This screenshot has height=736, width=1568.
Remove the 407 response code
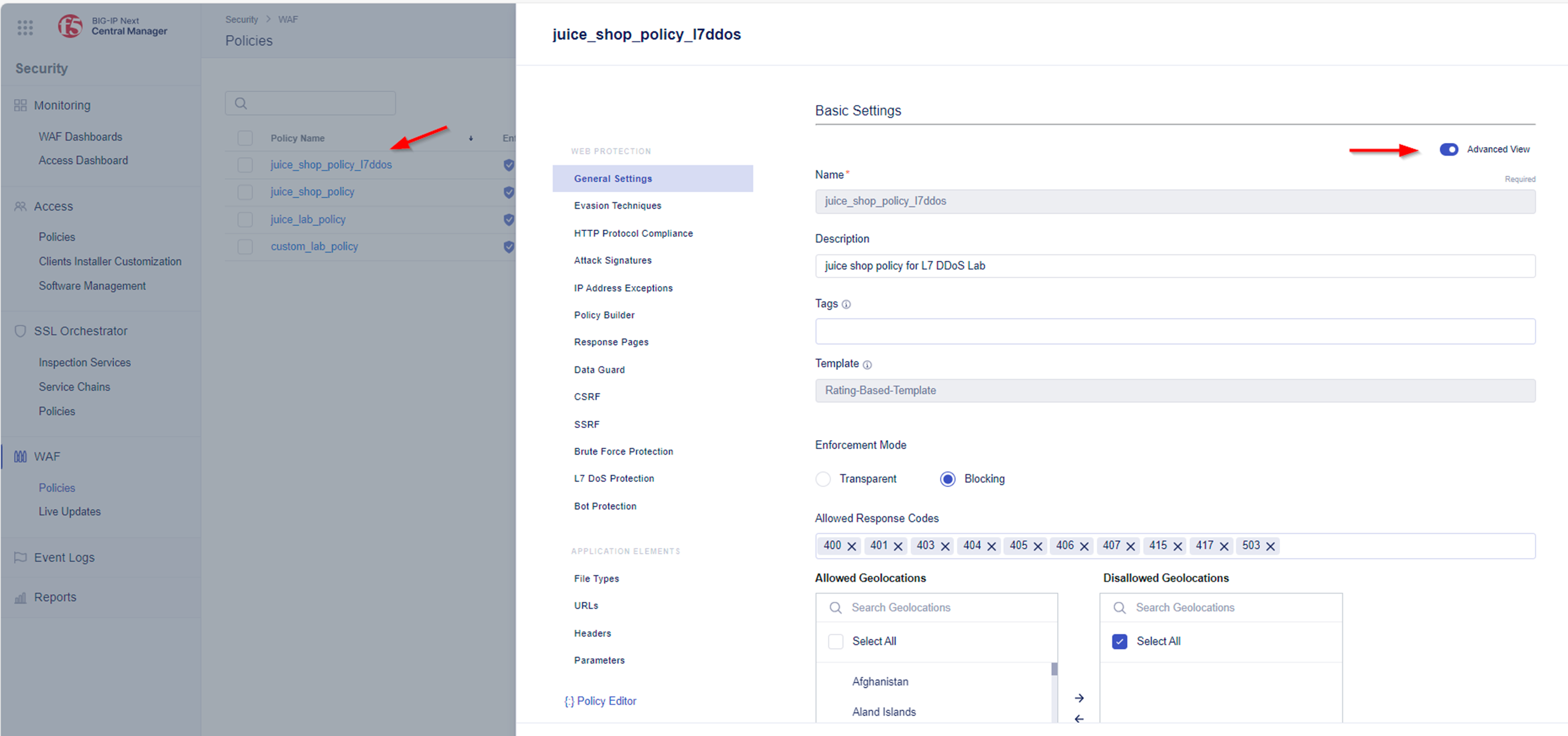(x=1130, y=546)
